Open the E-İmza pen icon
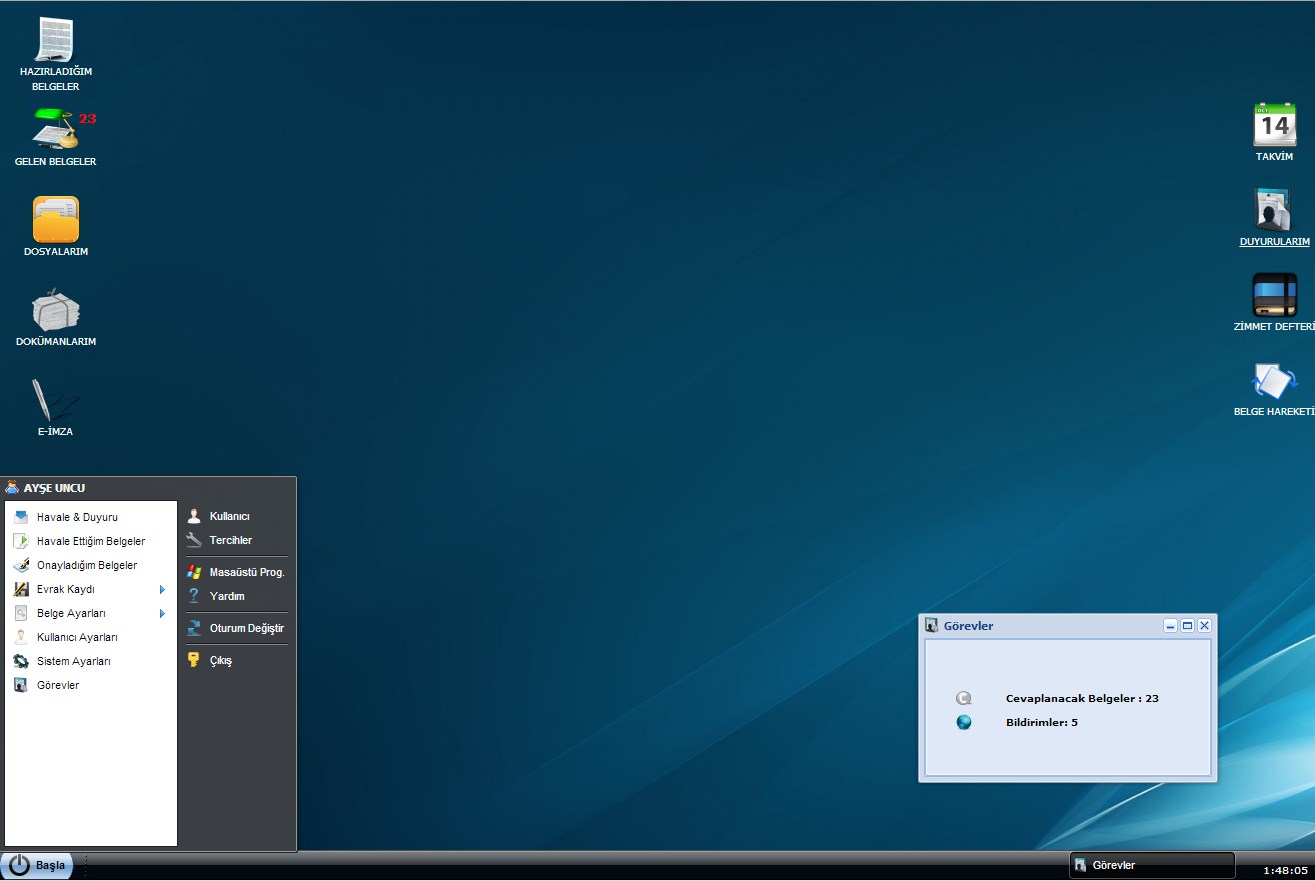 pyautogui.click(x=55, y=399)
